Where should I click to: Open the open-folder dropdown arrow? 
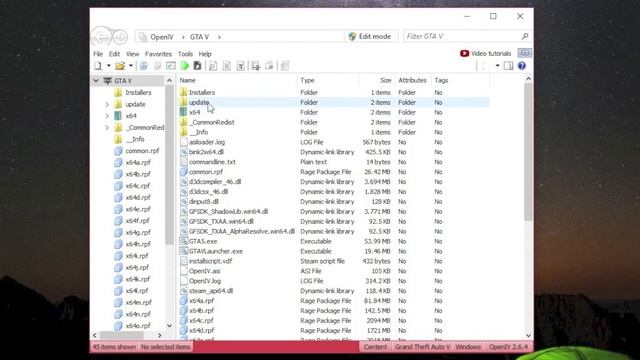[x=131, y=66]
